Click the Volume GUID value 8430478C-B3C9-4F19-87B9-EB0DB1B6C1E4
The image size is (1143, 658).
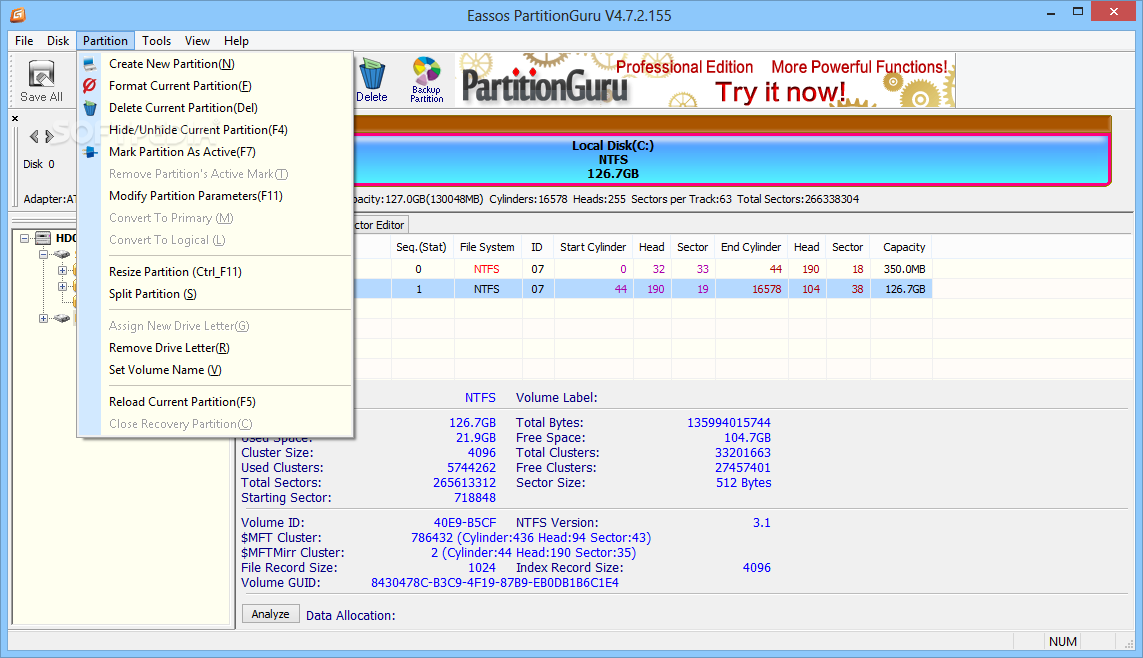click(x=495, y=583)
